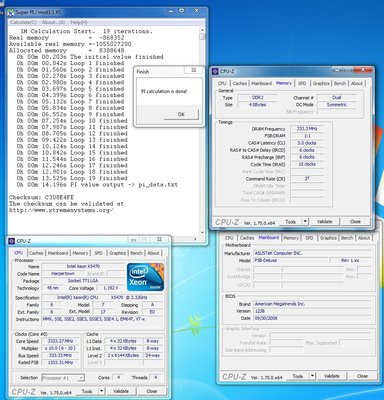This screenshot has width=384, height=400.
Task: Open the About menu in Super PI
Action: pyautogui.click(x=53, y=22)
